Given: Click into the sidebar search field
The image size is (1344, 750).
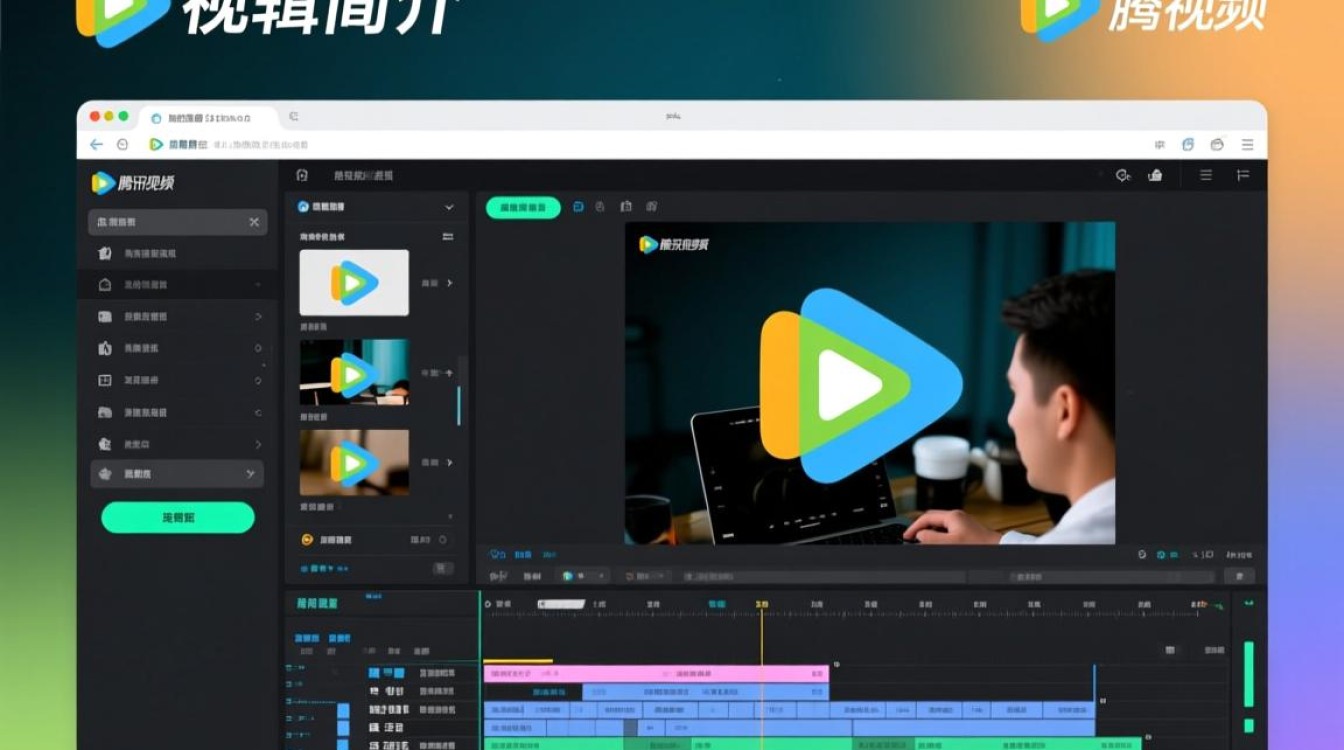Looking at the screenshot, I should pyautogui.click(x=177, y=222).
